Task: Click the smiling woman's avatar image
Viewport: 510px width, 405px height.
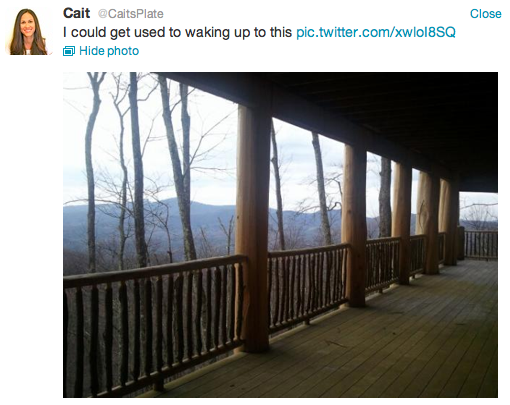Action: (x=29, y=31)
